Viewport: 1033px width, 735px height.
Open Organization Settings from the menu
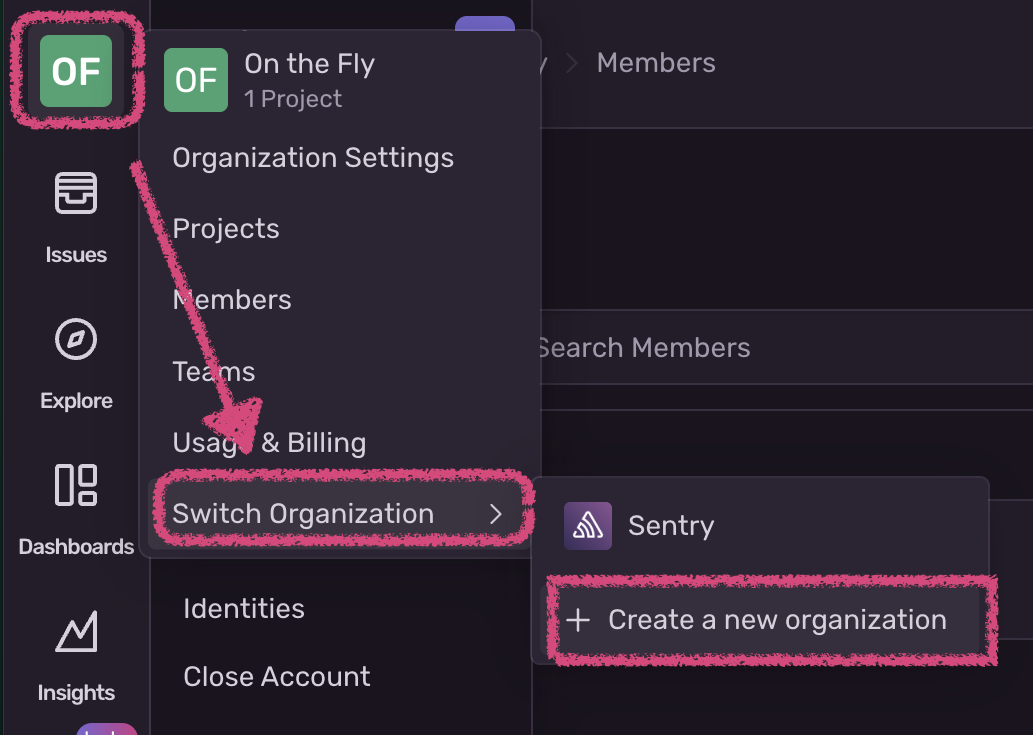(313, 158)
